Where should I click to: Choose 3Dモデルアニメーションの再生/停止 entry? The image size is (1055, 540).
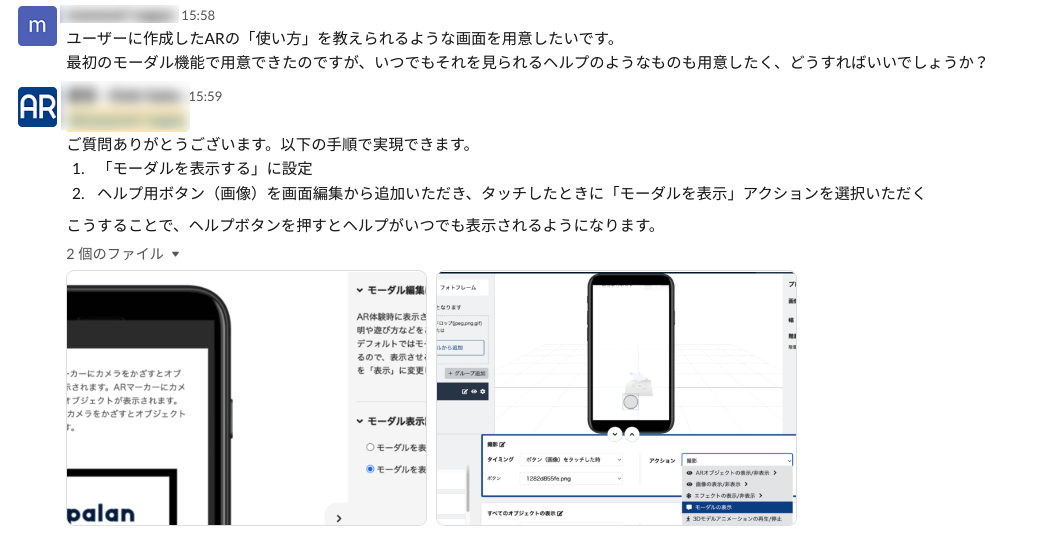click(x=737, y=518)
